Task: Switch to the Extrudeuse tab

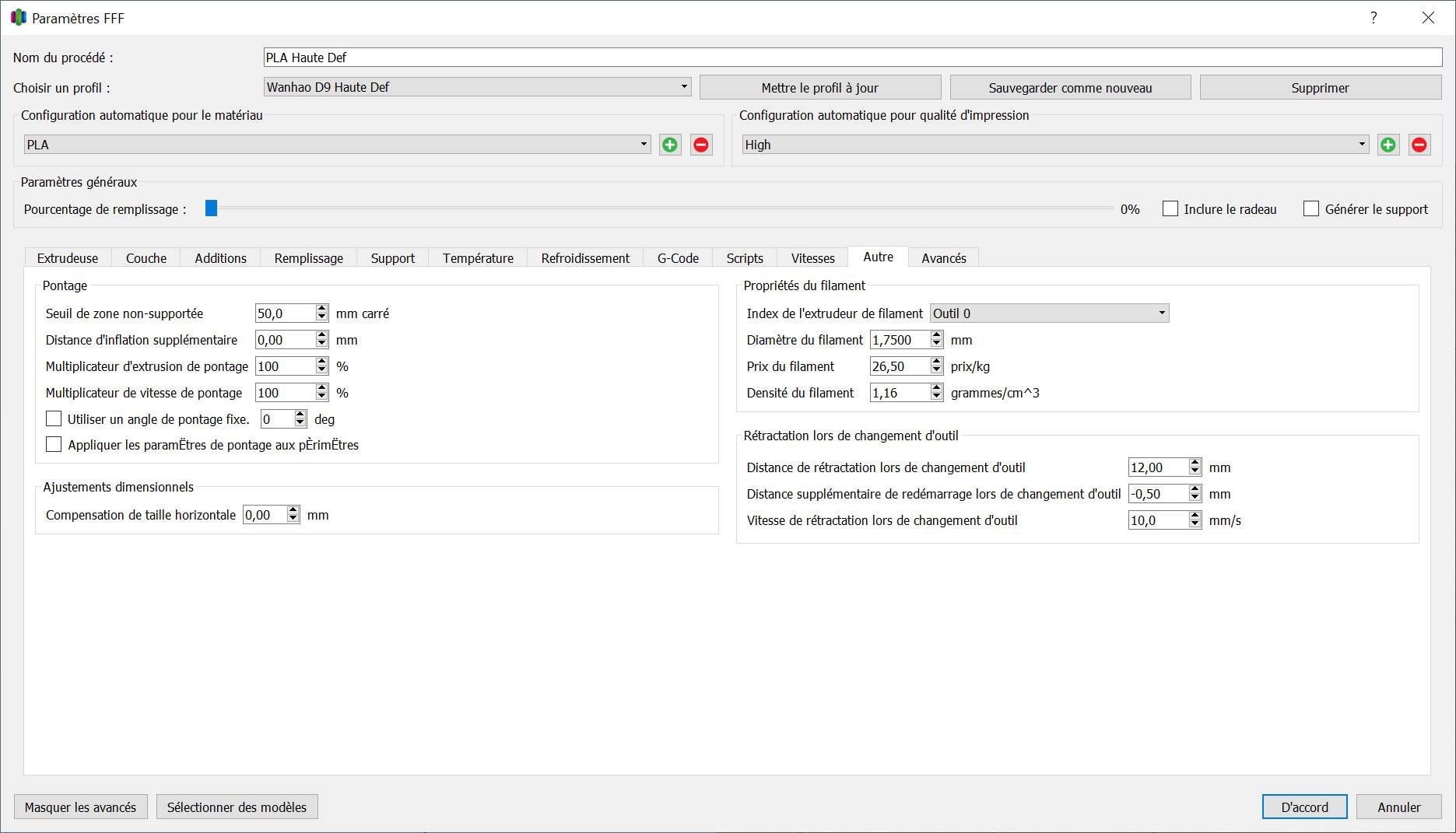Action: (x=68, y=258)
